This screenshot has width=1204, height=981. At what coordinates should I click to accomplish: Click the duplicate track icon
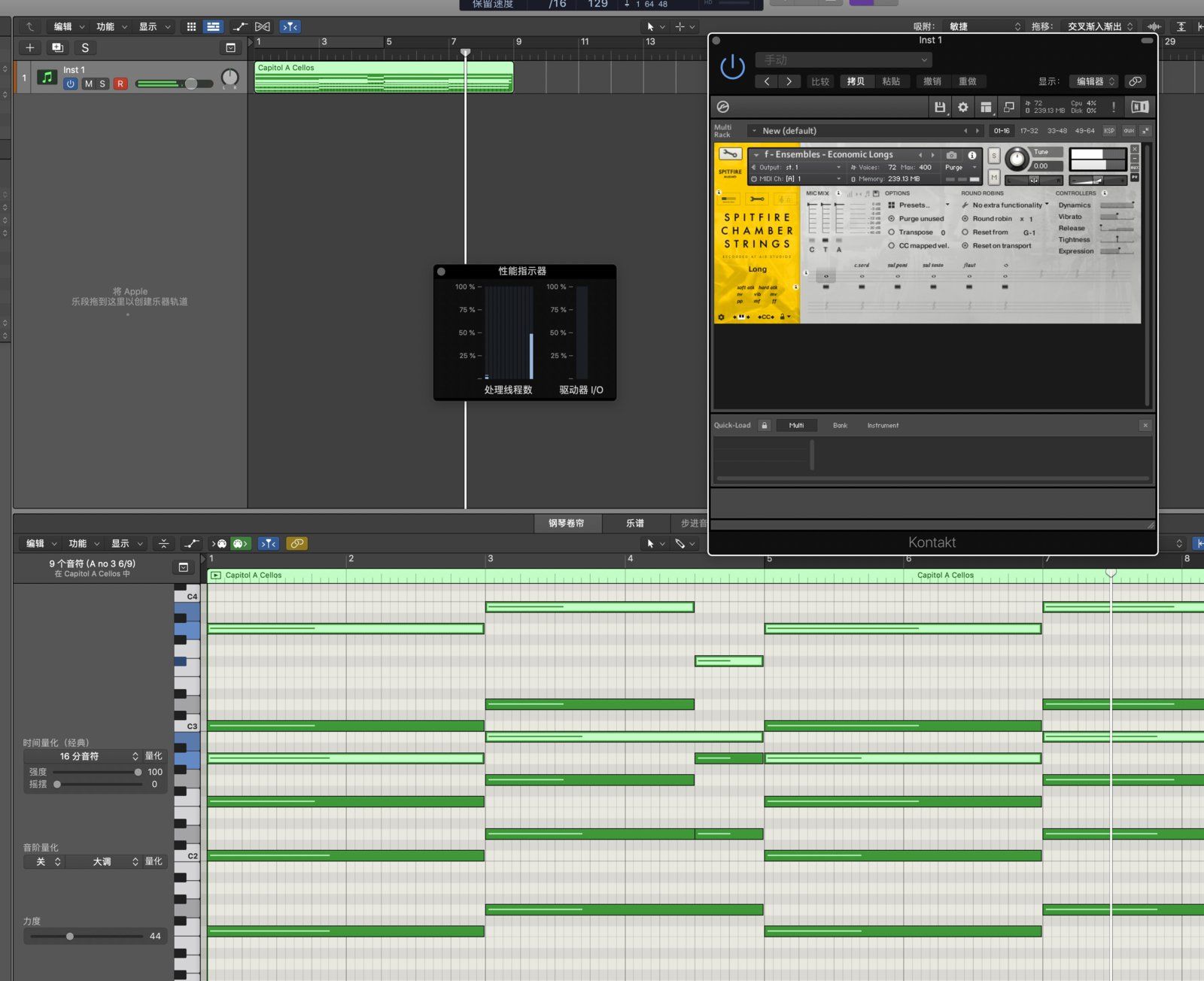point(57,47)
